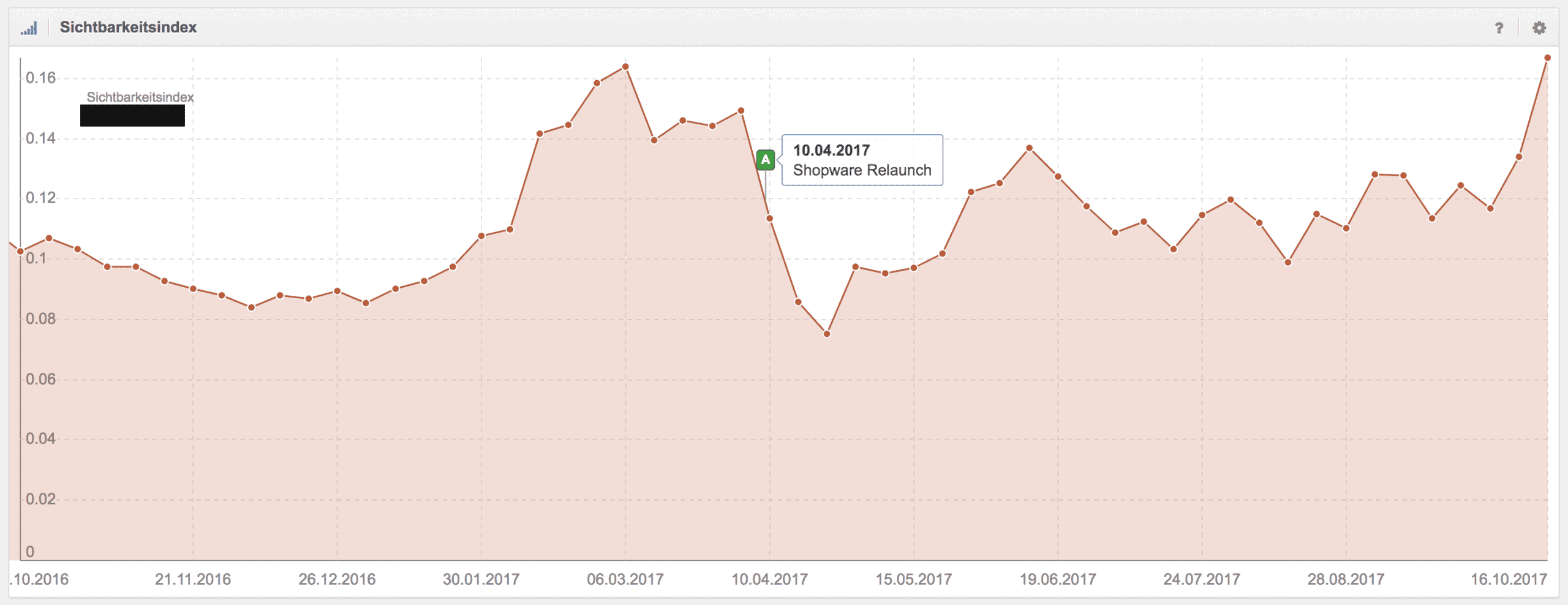Click the Sichtbarkeitsindex legend label
1568x605 pixels.
pos(140,97)
